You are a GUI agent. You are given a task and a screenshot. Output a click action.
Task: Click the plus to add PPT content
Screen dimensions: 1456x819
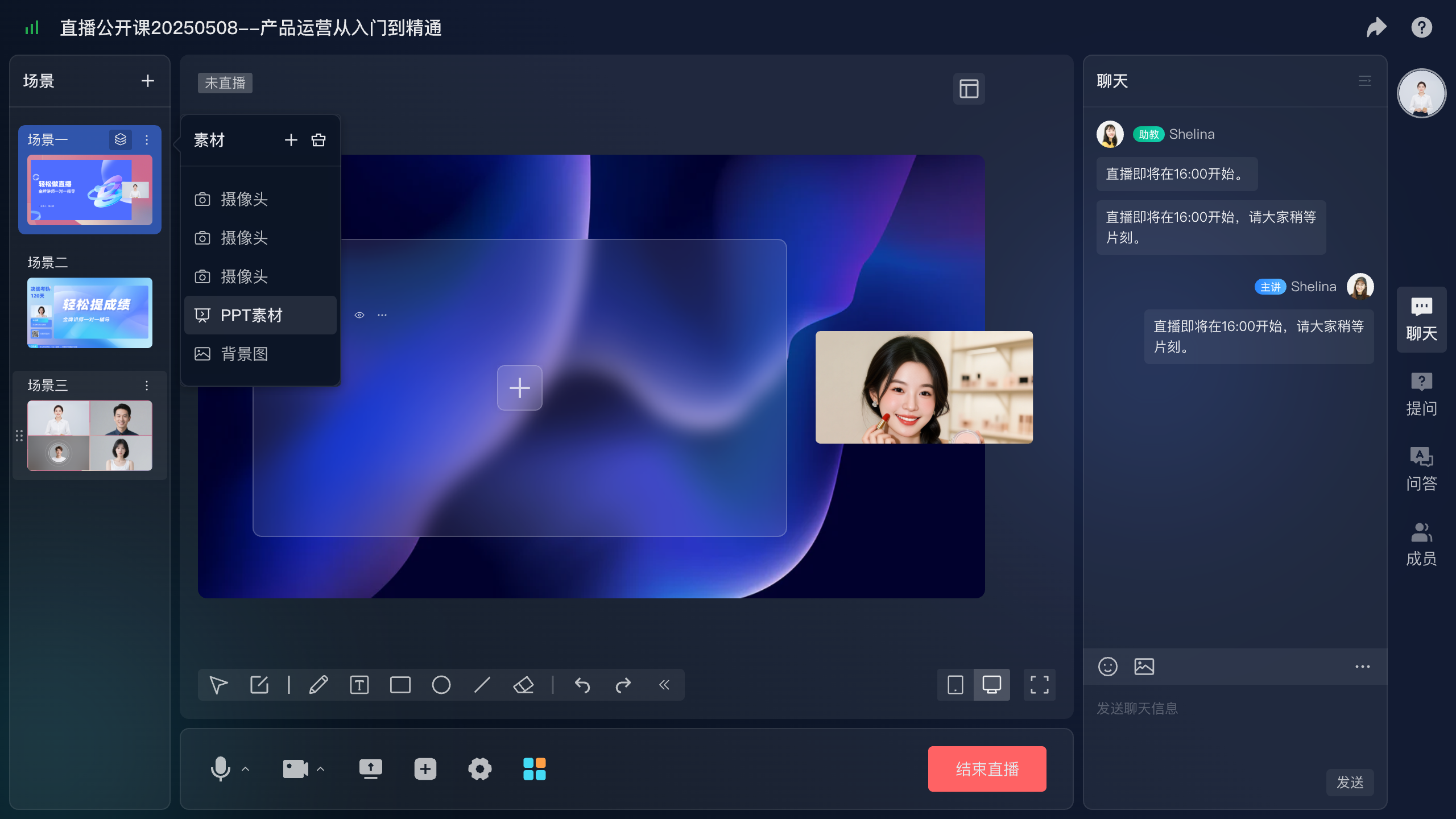click(x=520, y=388)
